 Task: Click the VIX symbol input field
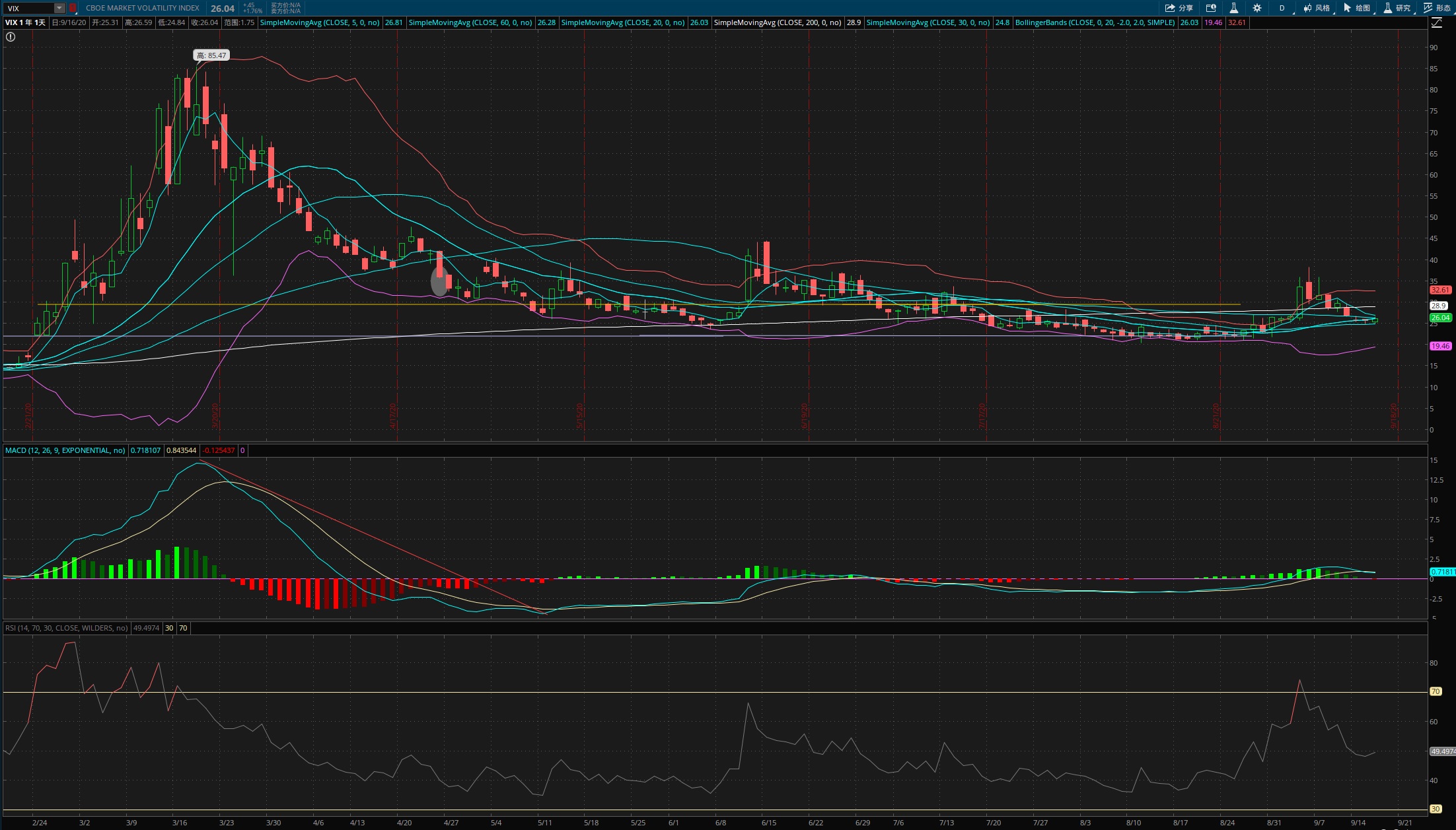pyautogui.click(x=29, y=8)
